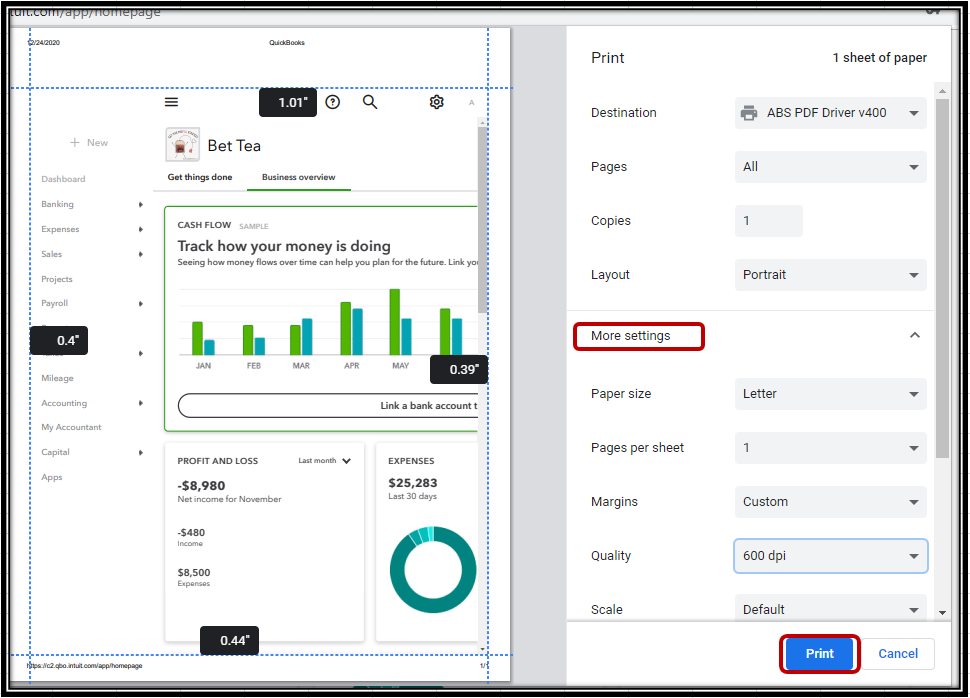Click the Bet Tea company logo
This screenshot has width=970, height=698.
[182, 144]
